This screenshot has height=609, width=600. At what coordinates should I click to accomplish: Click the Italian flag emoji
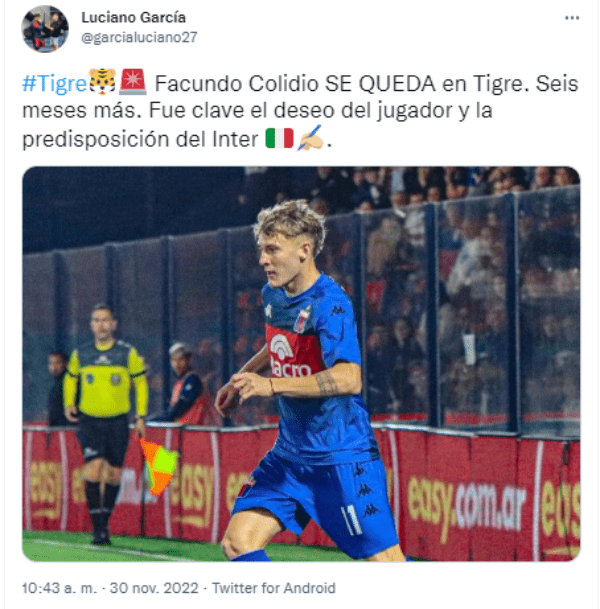279,138
